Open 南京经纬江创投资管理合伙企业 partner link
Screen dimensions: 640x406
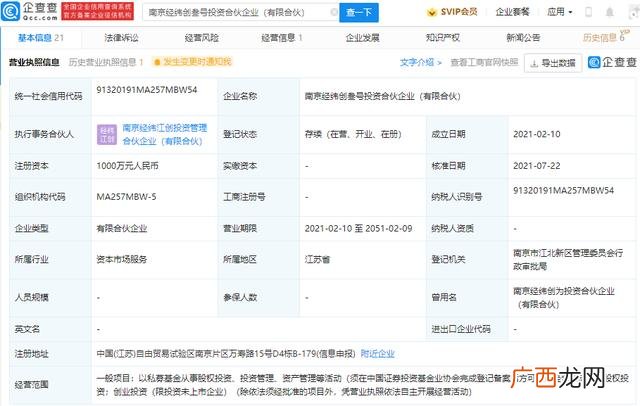(165, 135)
